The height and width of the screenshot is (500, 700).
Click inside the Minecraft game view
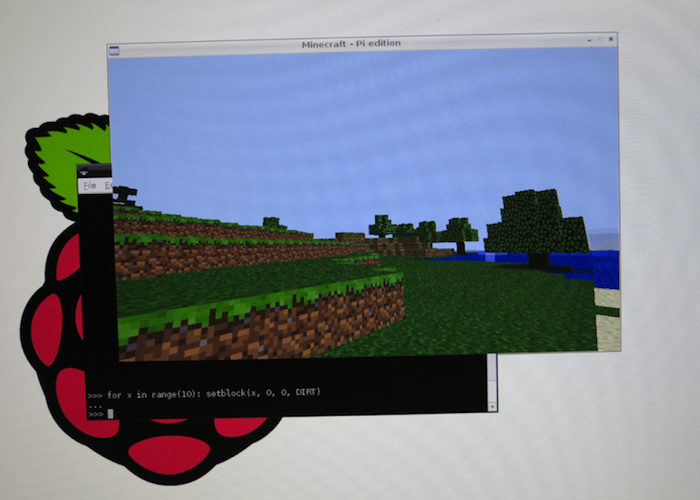click(x=365, y=203)
